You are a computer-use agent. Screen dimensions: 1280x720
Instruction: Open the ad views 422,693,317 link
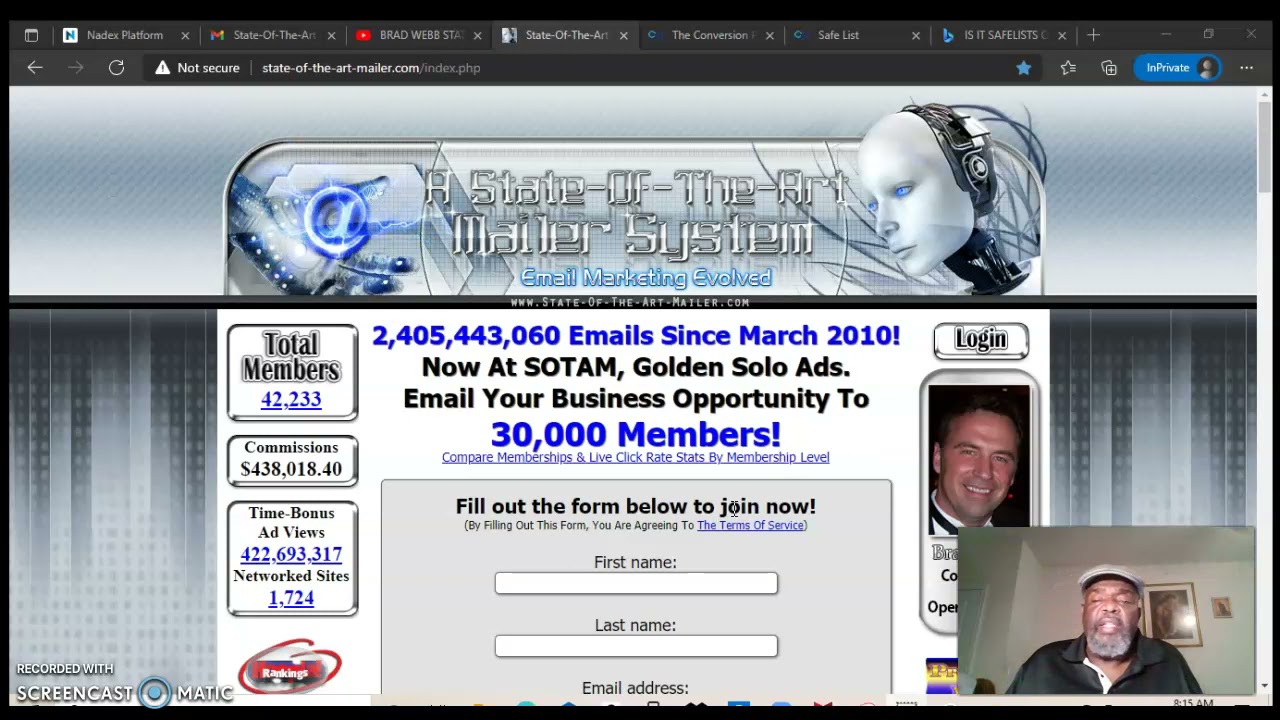(x=291, y=554)
